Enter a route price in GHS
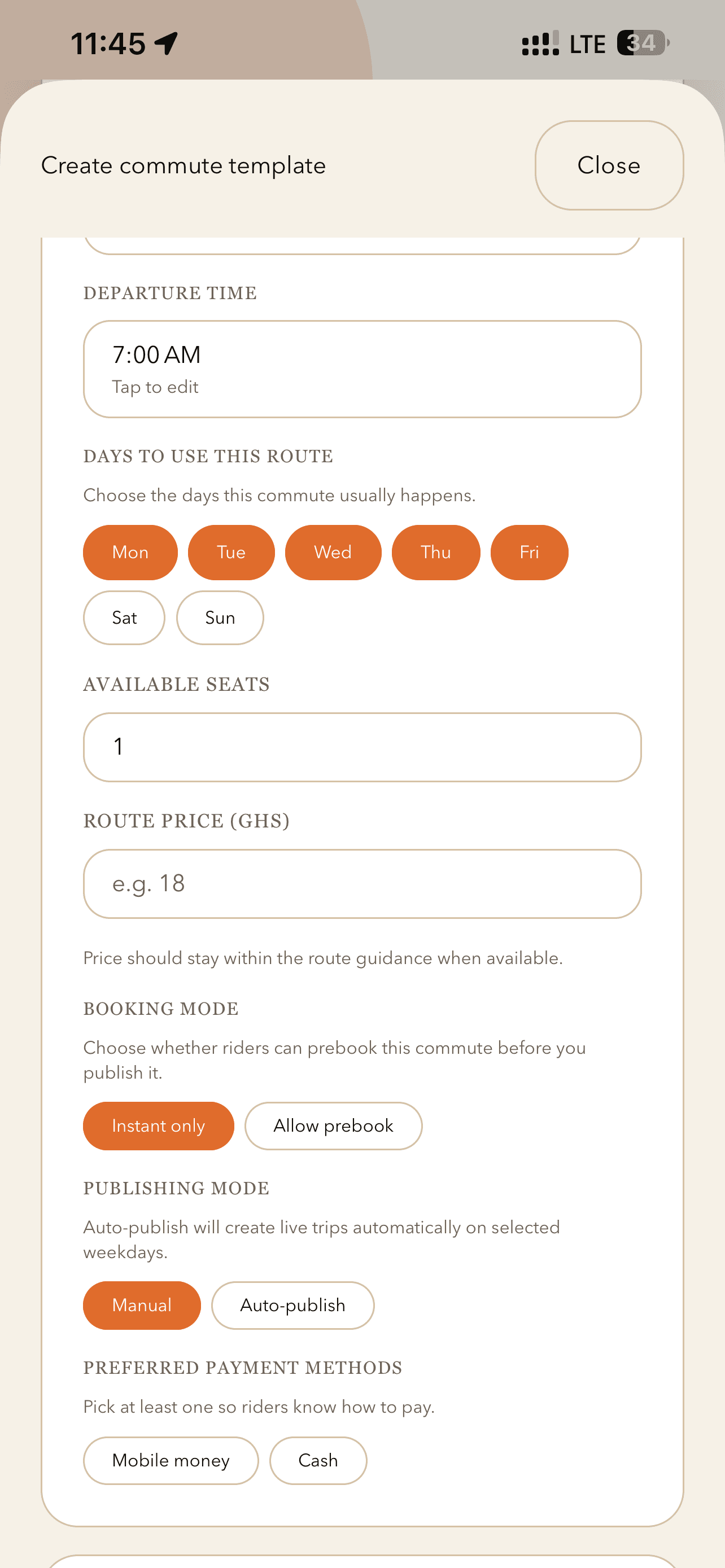 [x=362, y=884]
